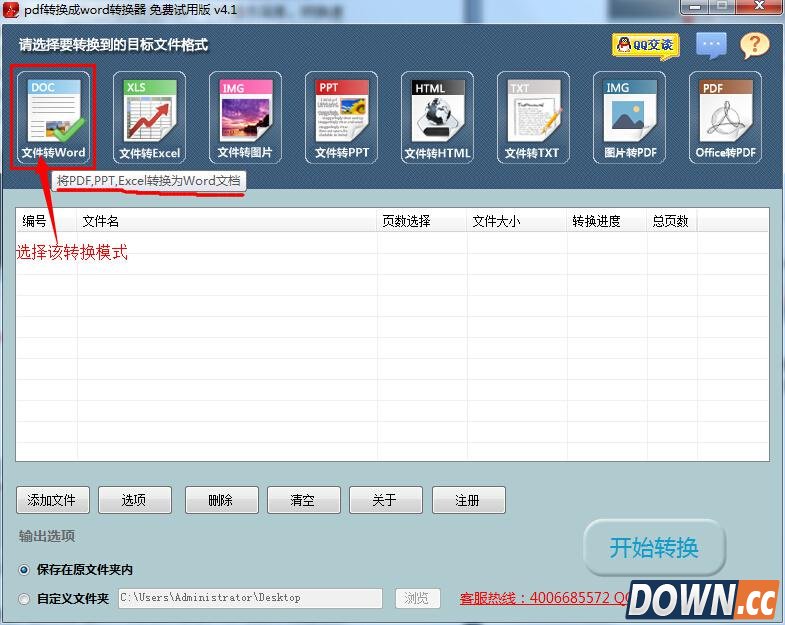Open the 选项 settings button
The width and height of the screenshot is (785, 625).
pyautogui.click(x=135, y=500)
